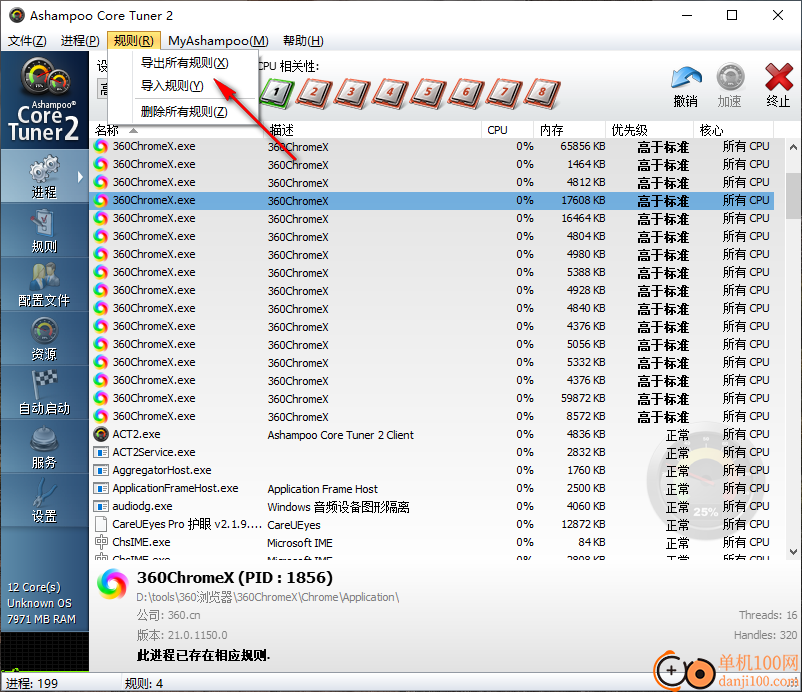Click the ACT2.exe process icon
This screenshot has width=802, height=692.
tap(101, 434)
